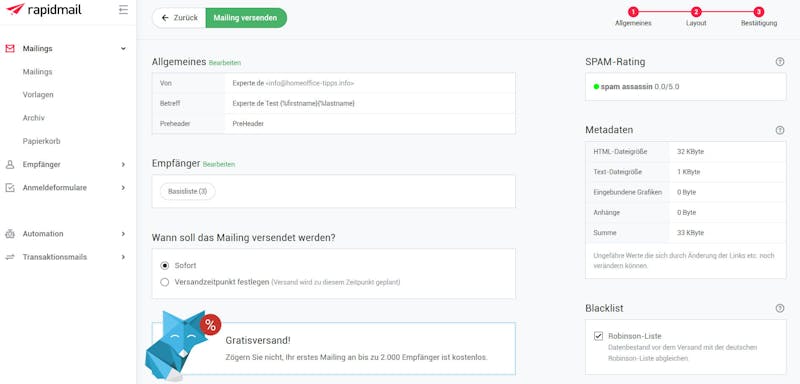
Task: Open help icon beside Metadaten
Action: (x=779, y=130)
